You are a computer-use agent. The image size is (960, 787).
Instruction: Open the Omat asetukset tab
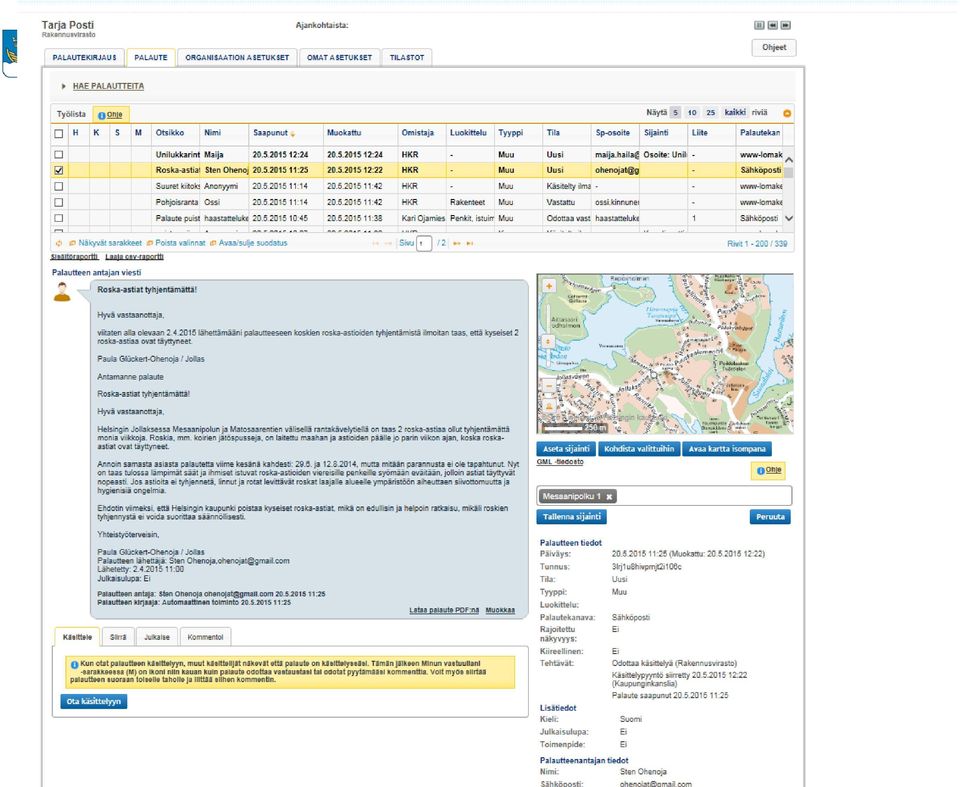tap(339, 58)
